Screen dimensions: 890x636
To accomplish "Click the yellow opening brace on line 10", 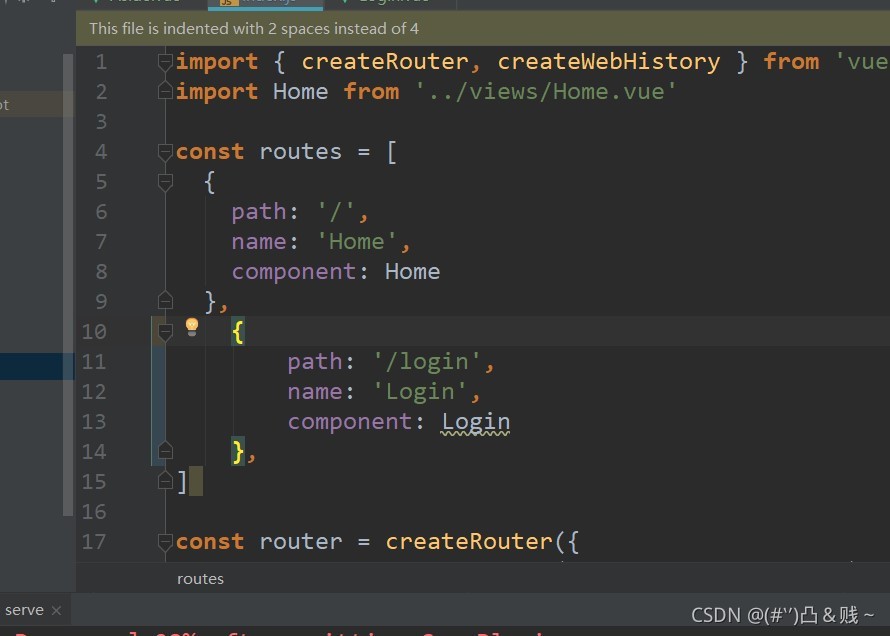I will point(238,332).
